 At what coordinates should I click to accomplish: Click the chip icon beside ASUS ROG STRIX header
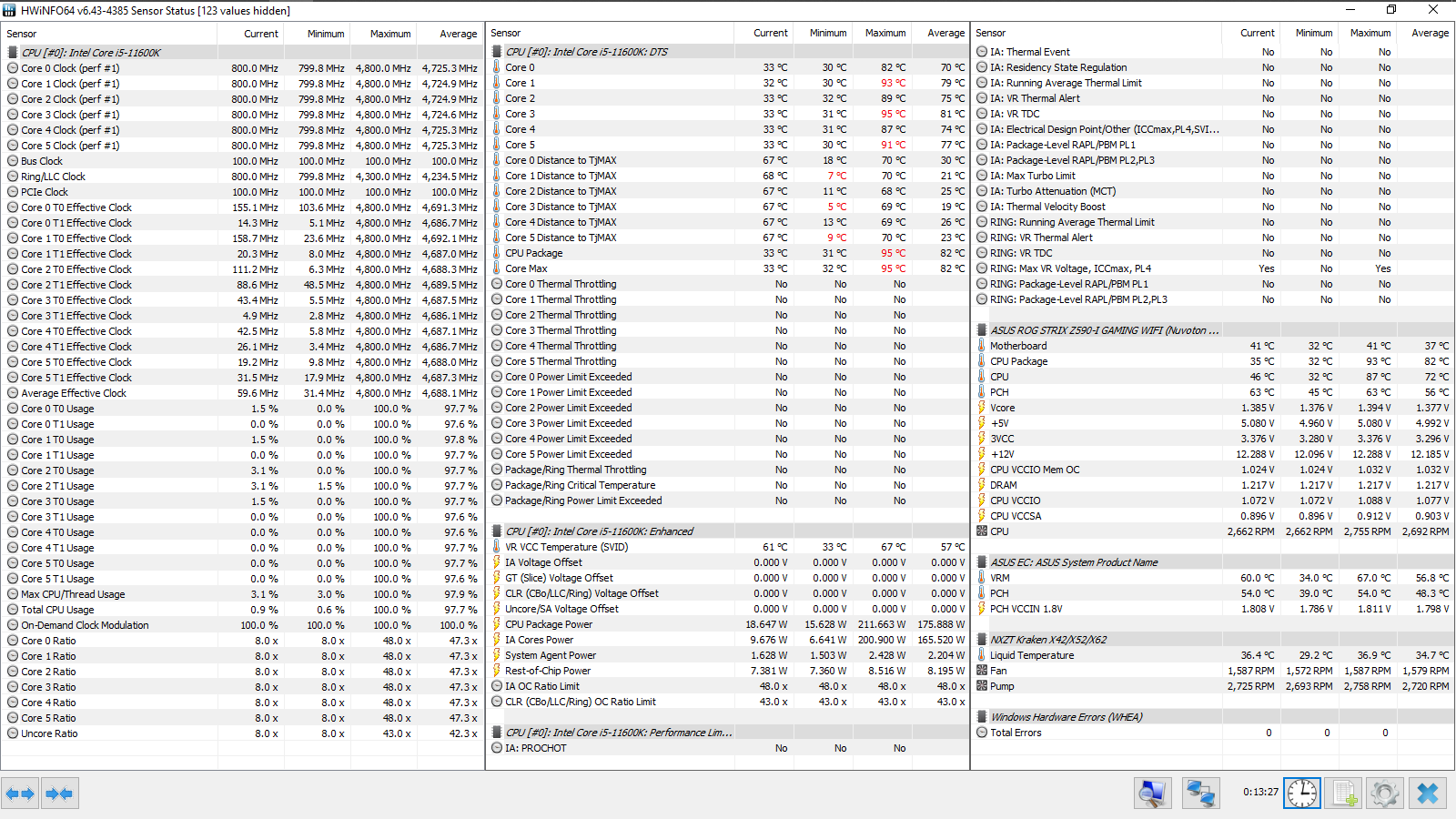click(982, 330)
